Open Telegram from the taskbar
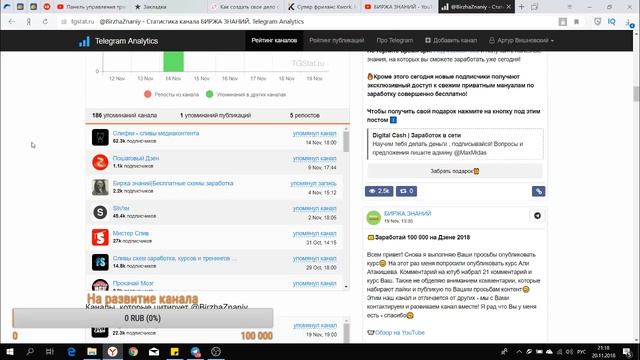Screen dimensions: 640x360 tap(196, 351)
